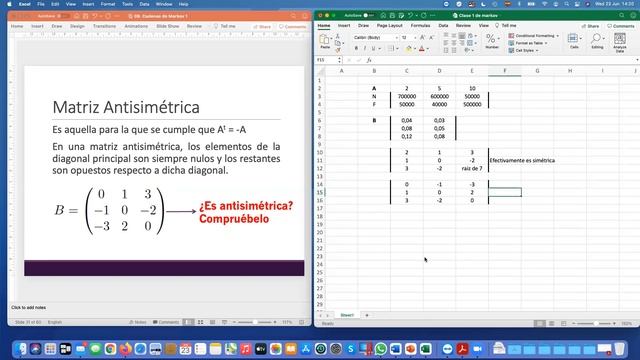Switch PowerPoint to Slide Sorter view
The height and width of the screenshot is (360, 640).
pyautogui.click(x=200, y=322)
